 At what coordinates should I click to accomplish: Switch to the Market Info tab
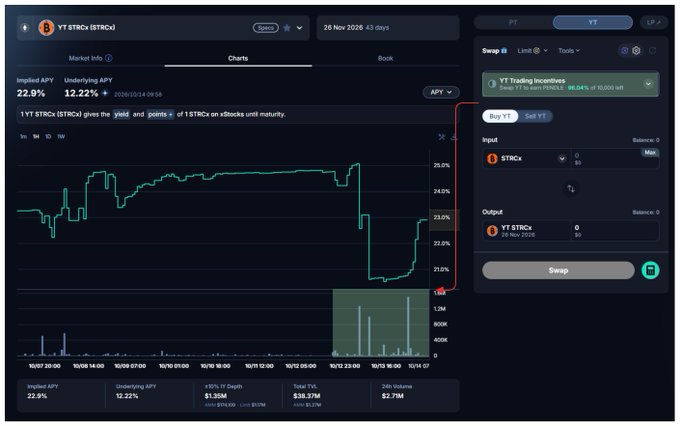click(90, 58)
